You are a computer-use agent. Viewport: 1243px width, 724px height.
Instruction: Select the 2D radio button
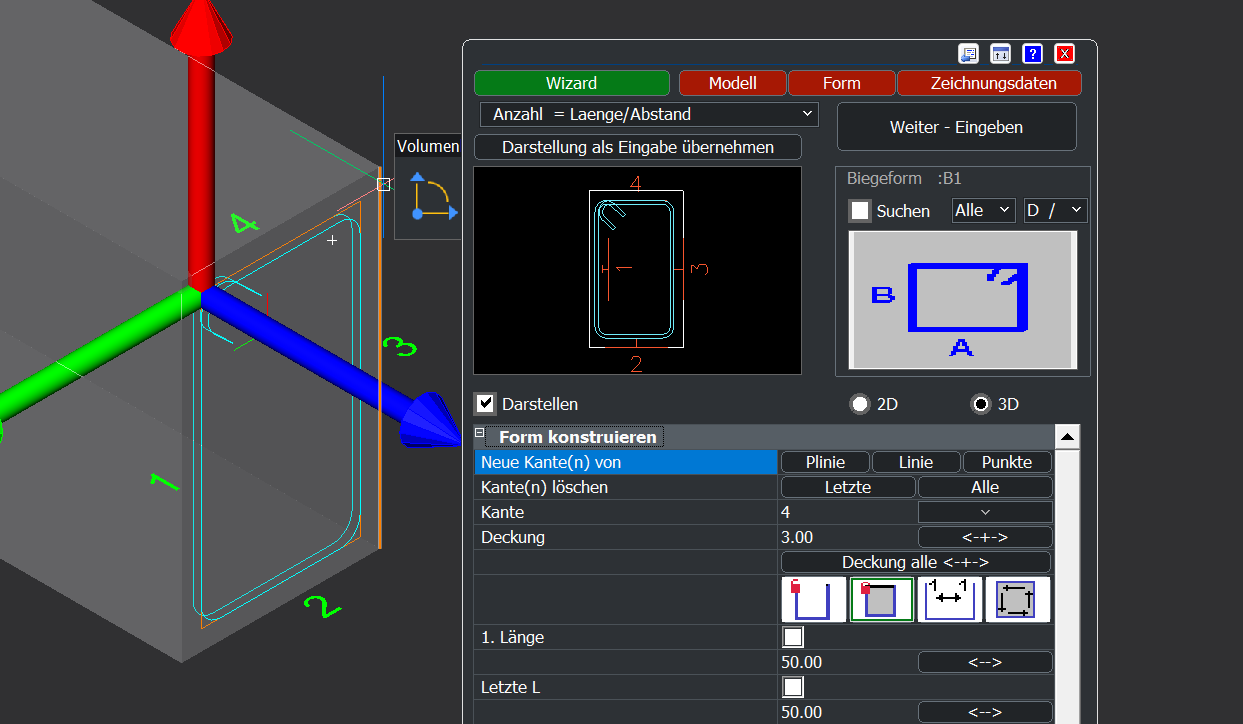[x=859, y=404]
